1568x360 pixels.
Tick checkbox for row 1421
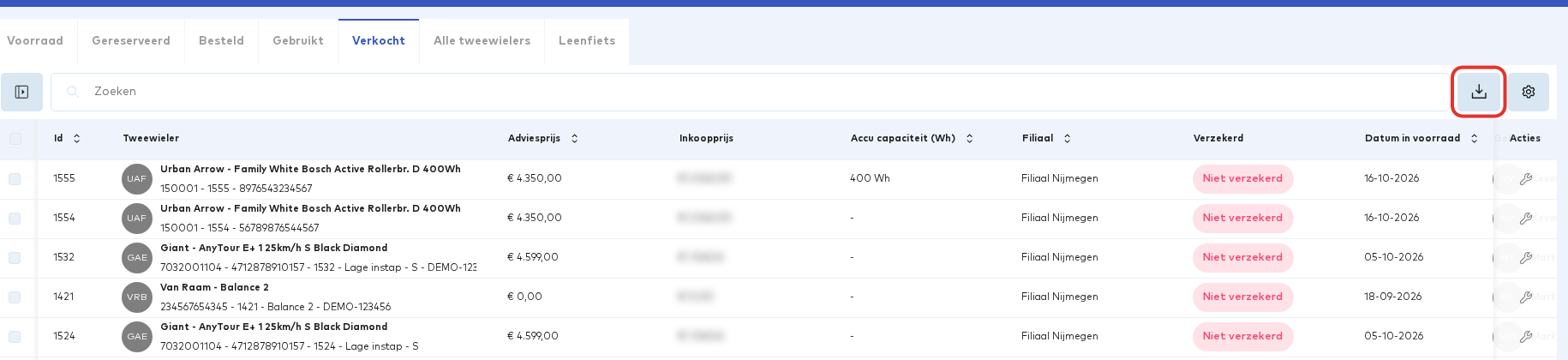(x=15, y=297)
